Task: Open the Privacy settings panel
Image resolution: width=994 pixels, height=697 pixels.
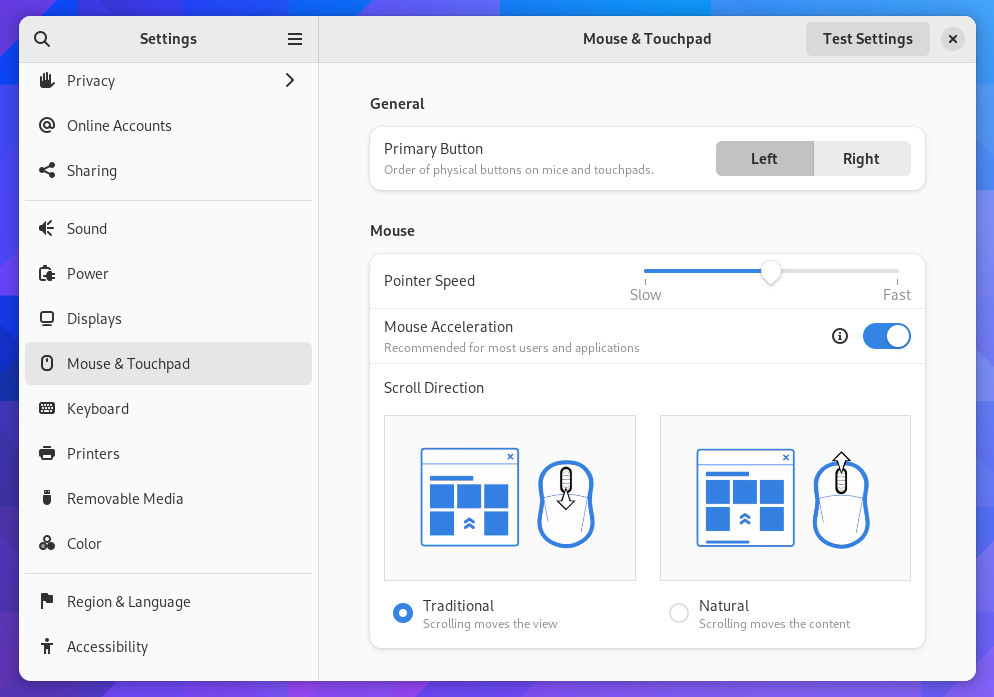Action: click(x=168, y=81)
